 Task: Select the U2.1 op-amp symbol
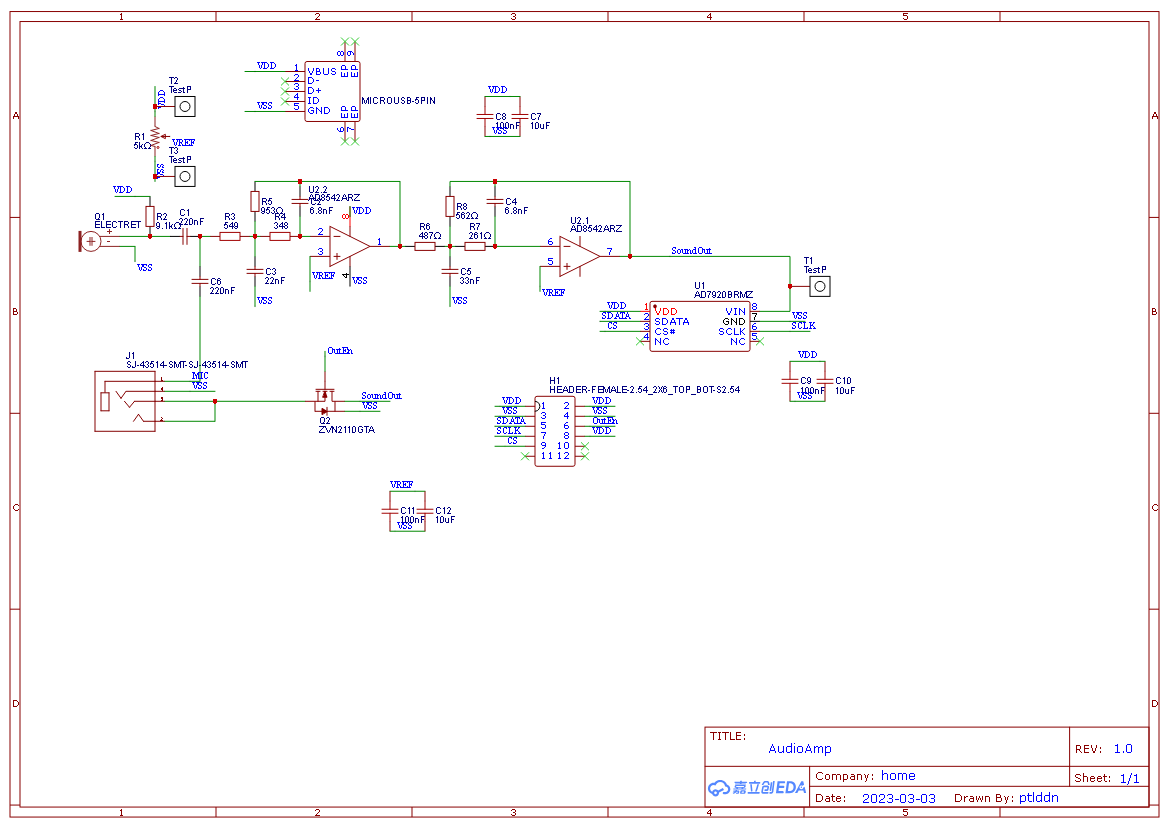click(x=579, y=256)
